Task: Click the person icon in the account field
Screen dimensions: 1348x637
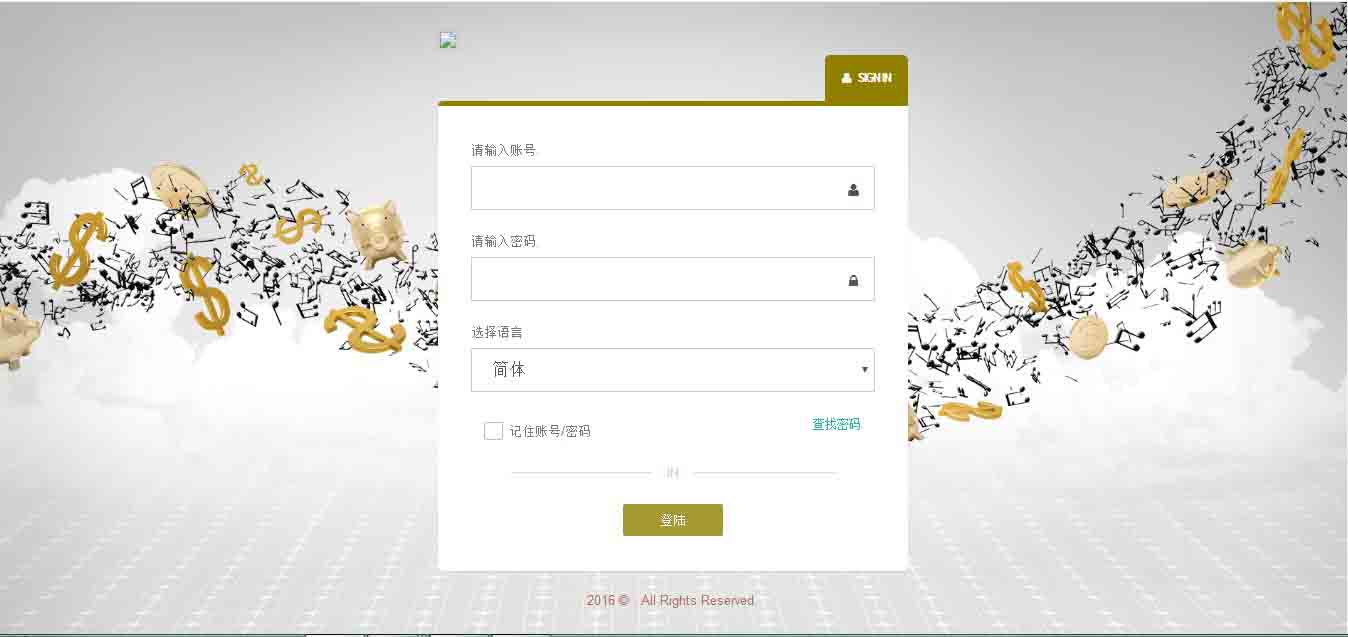Action: (x=853, y=190)
